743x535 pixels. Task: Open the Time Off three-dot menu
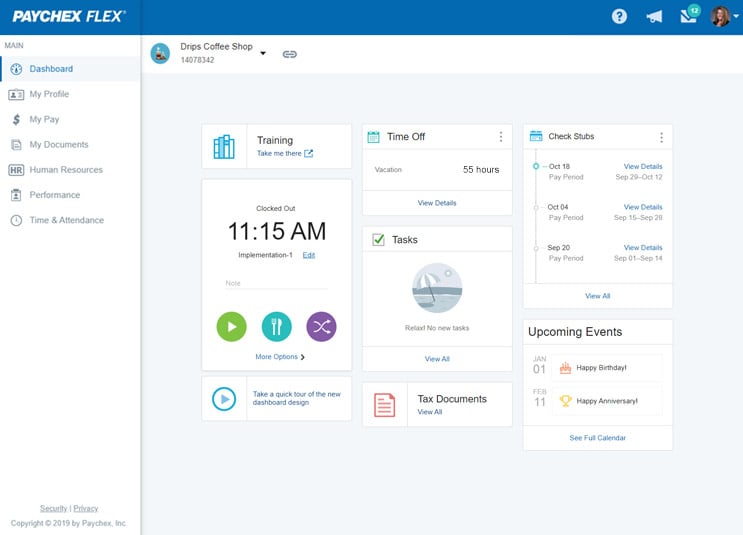[x=501, y=137]
